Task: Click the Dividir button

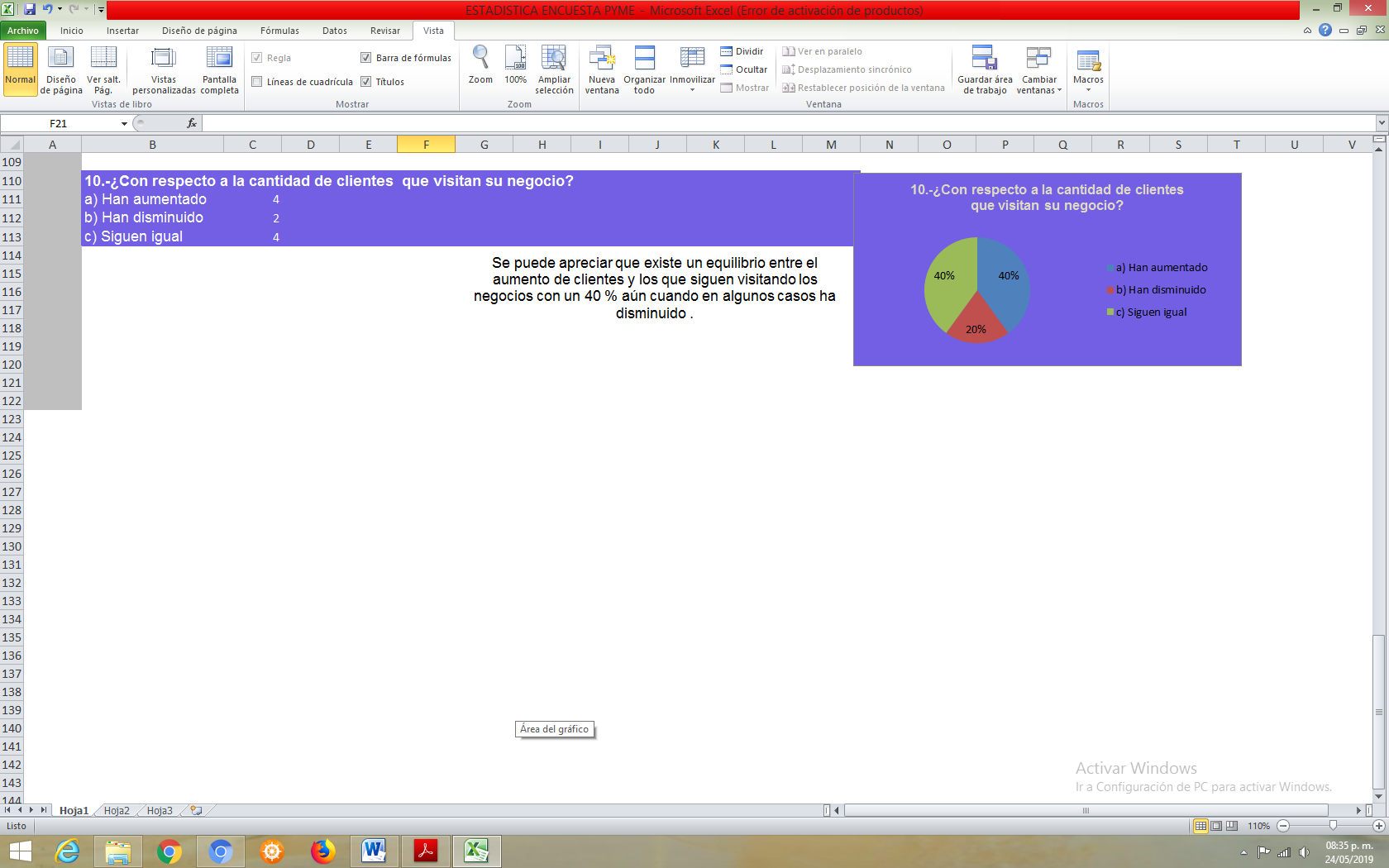Action: pyautogui.click(x=742, y=51)
